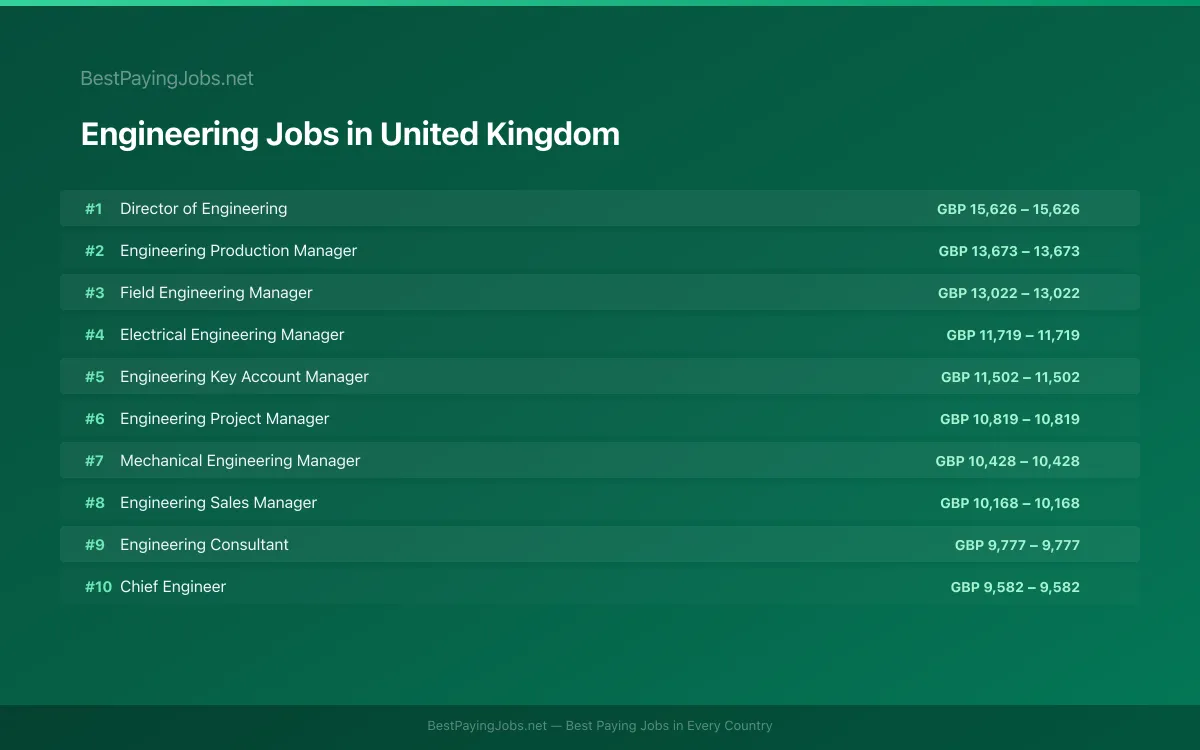
Task: Select salary GBP 10,428 – 10,428
Action: click(1008, 461)
